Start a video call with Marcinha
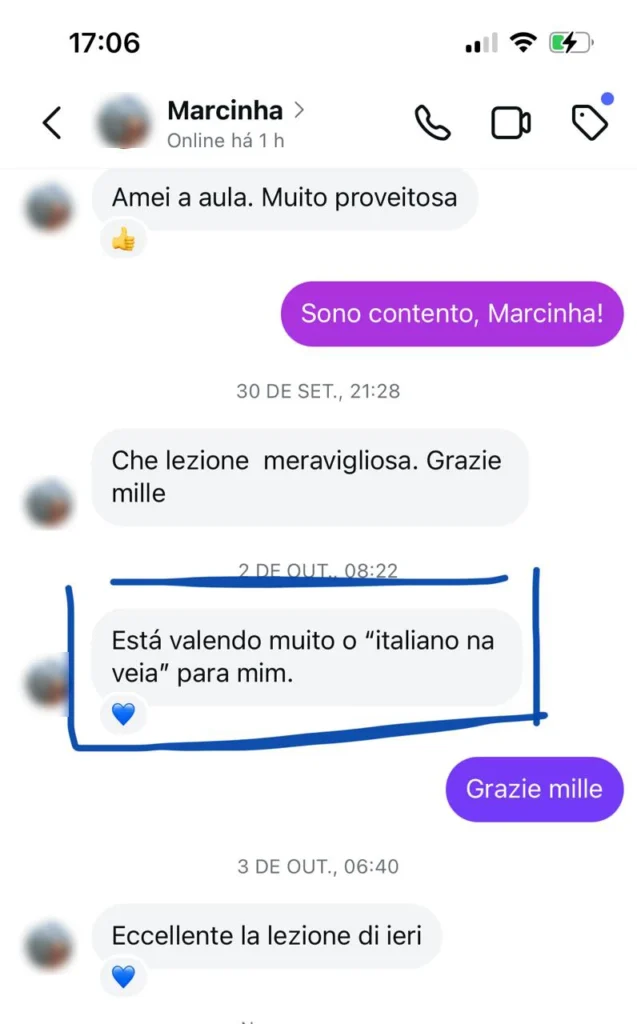637x1024 pixels. coord(510,123)
